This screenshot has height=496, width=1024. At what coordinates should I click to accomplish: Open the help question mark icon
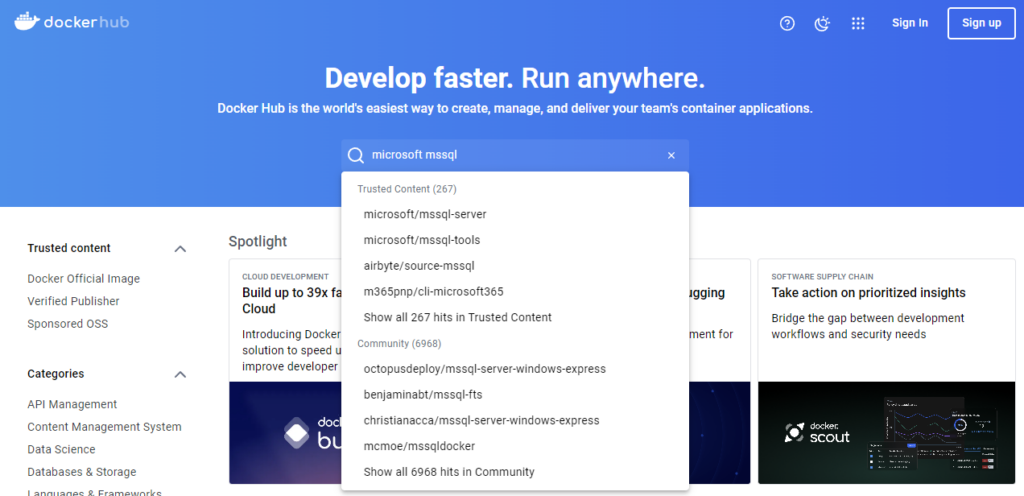(787, 23)
